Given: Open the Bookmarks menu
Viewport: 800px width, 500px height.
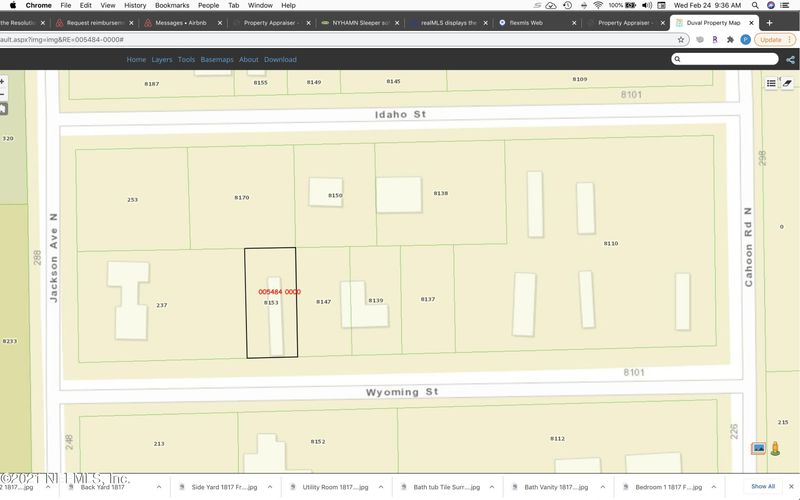Looking at the screenshot, I should [x=172, y=5].
